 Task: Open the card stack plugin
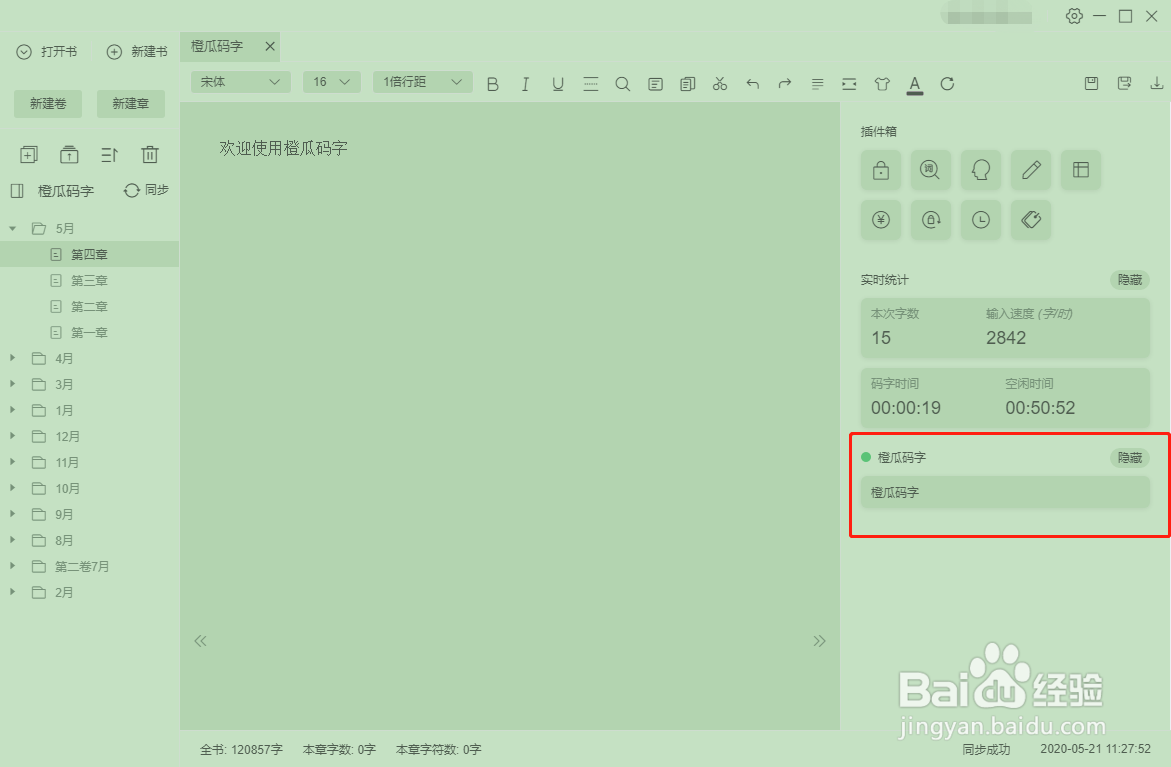coord(1031,220)
